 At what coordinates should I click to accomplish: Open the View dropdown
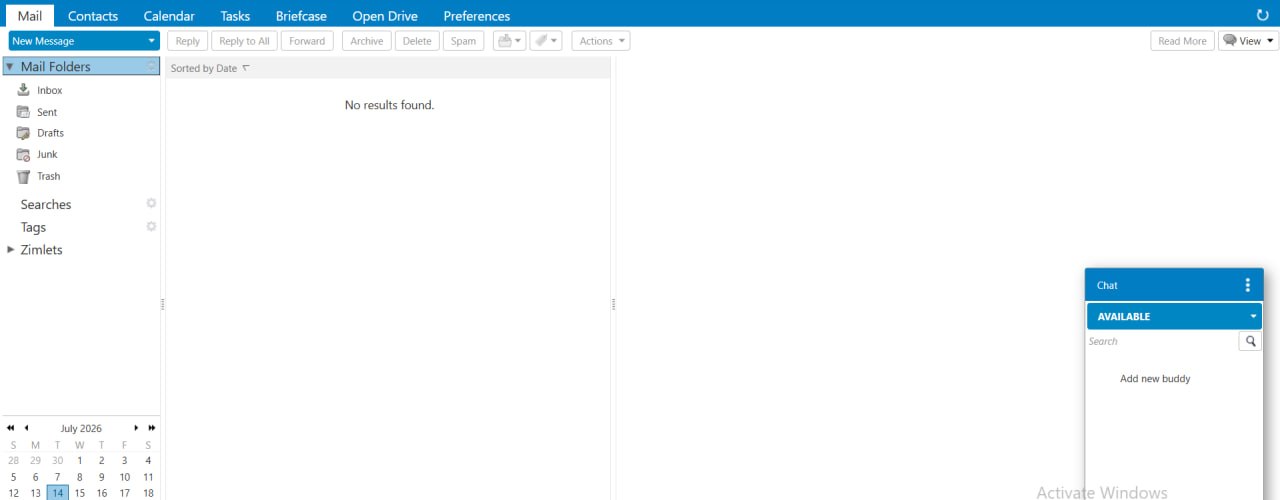click(x=1248, y=41)
